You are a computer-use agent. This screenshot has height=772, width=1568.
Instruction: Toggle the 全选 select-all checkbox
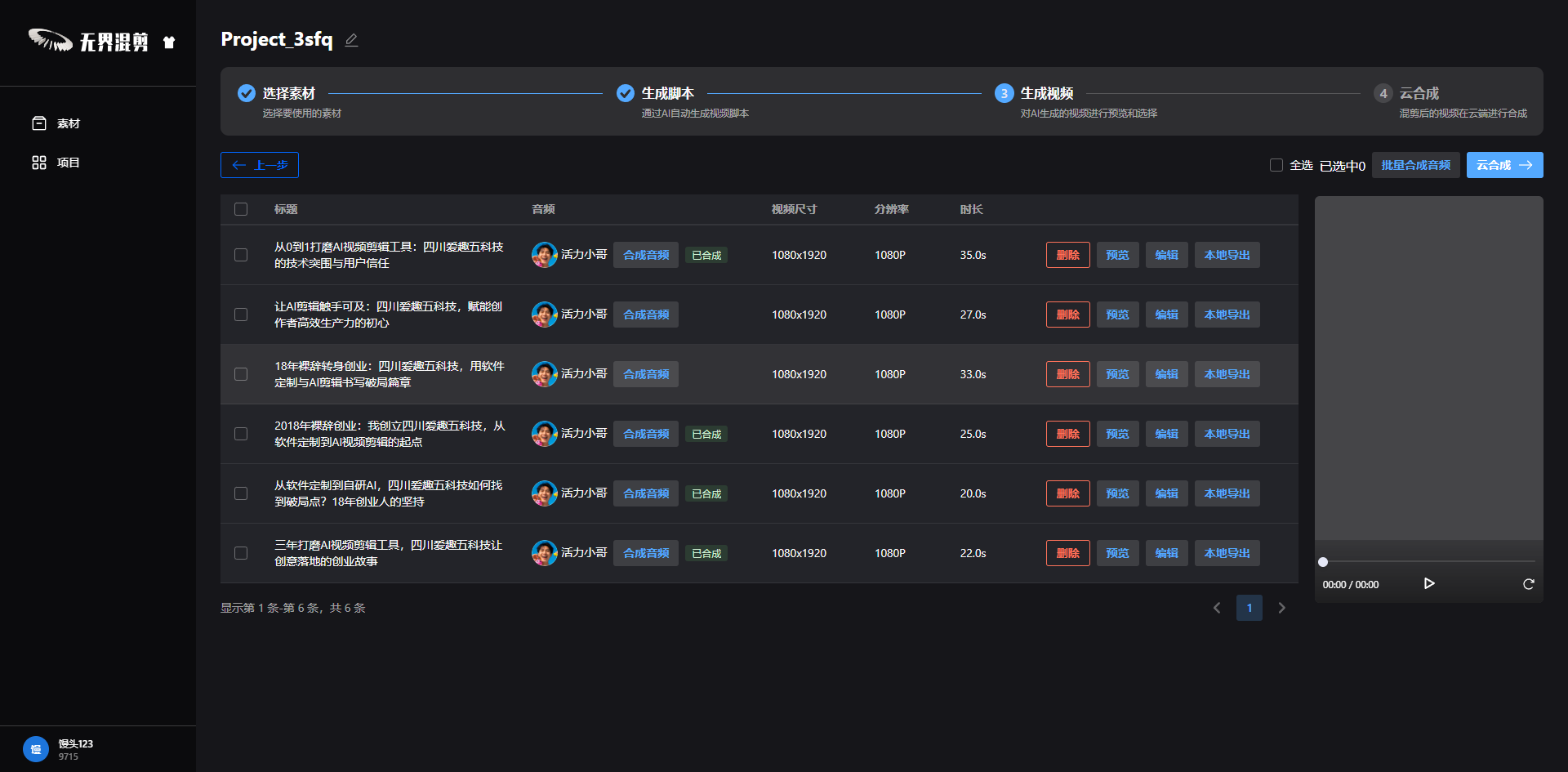1276,165
